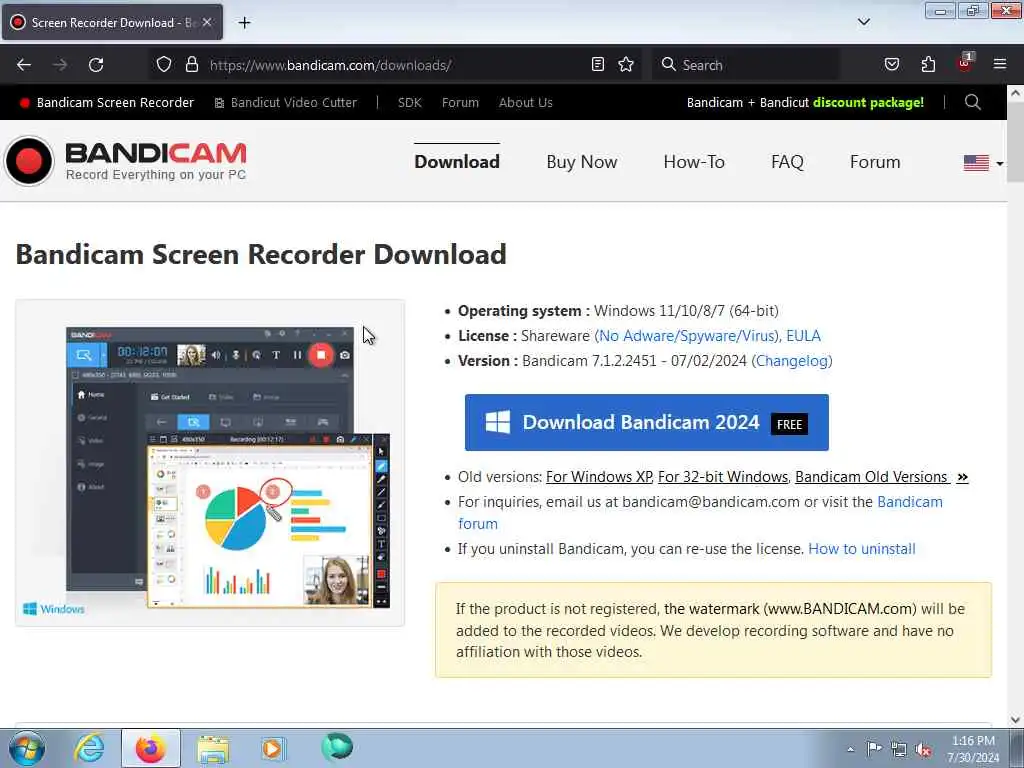
Task: Open the EULA link
Action: (803, 336)
